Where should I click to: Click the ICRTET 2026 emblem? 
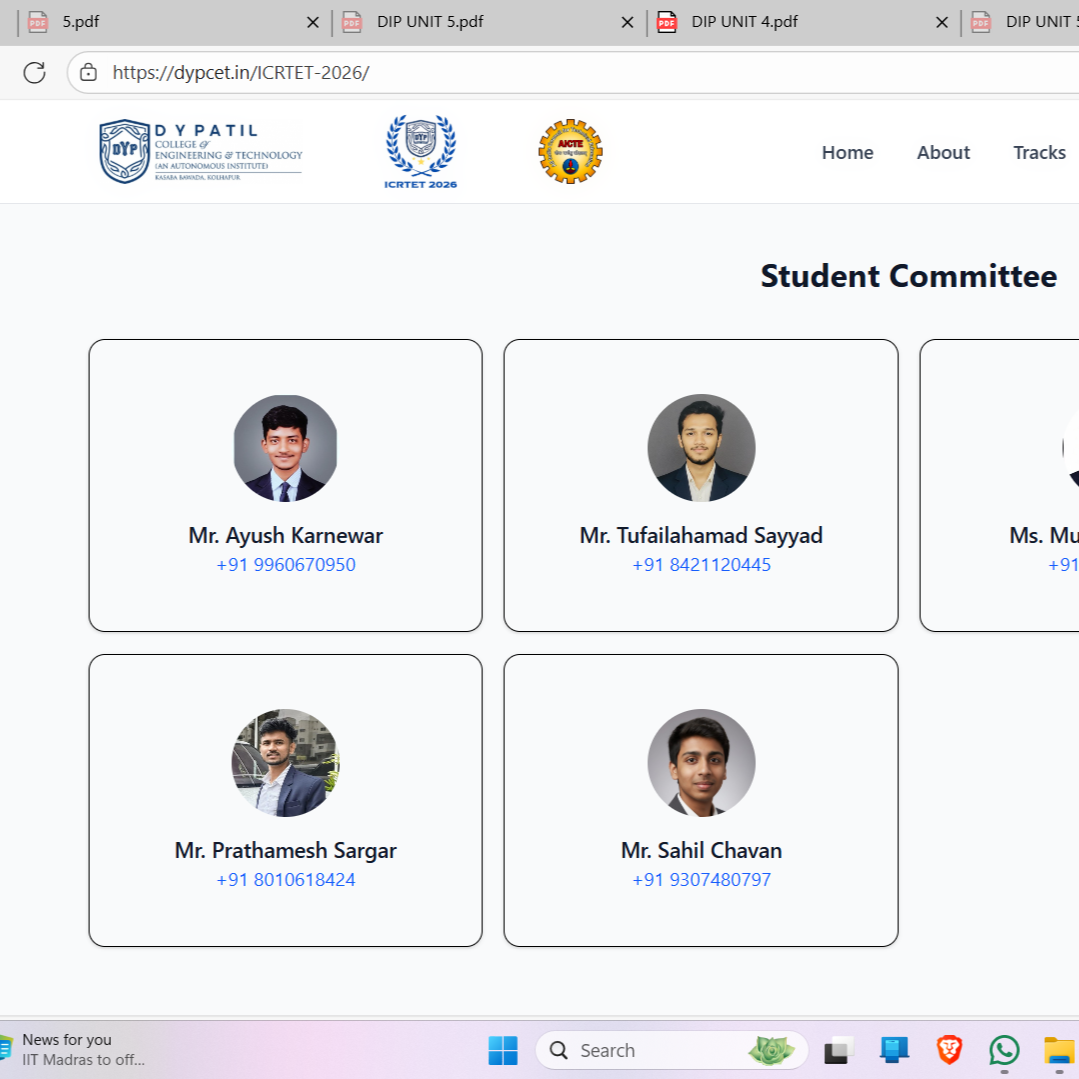coord(421,150)
